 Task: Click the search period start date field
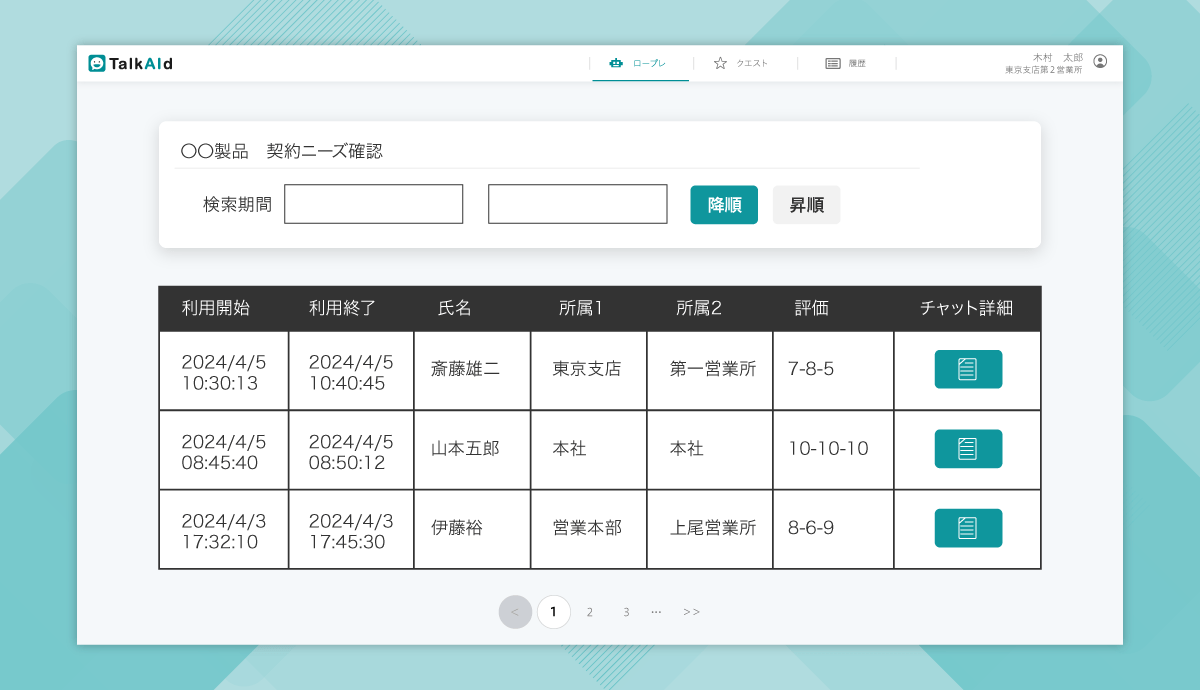pos(373,204)
